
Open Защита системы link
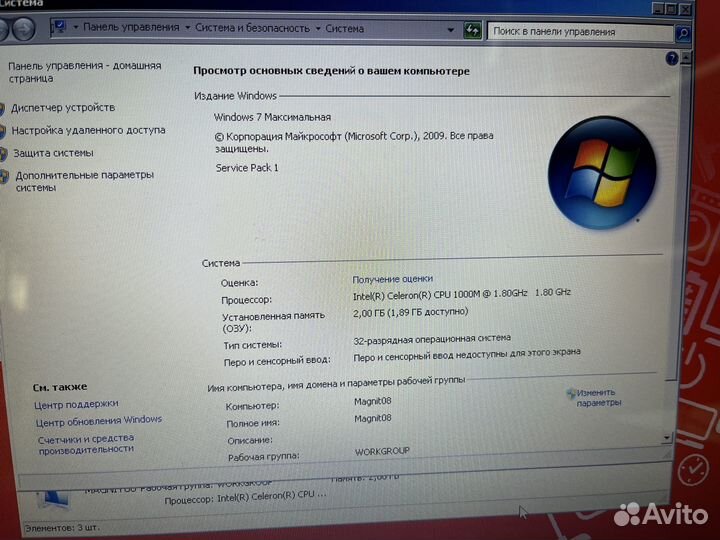coord(53,153)
